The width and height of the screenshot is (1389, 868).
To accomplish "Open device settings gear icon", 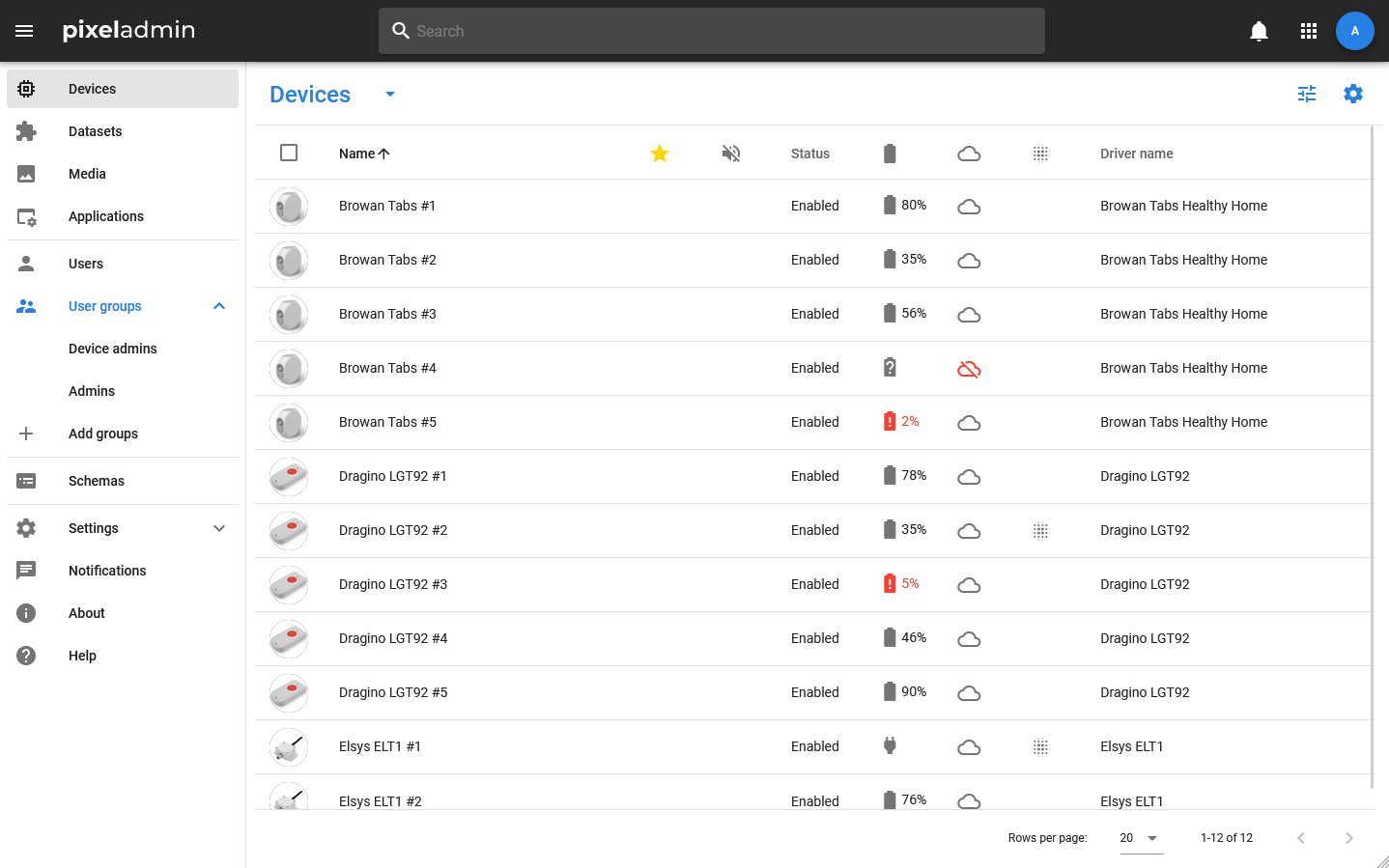I will (x=1353, y=94).
